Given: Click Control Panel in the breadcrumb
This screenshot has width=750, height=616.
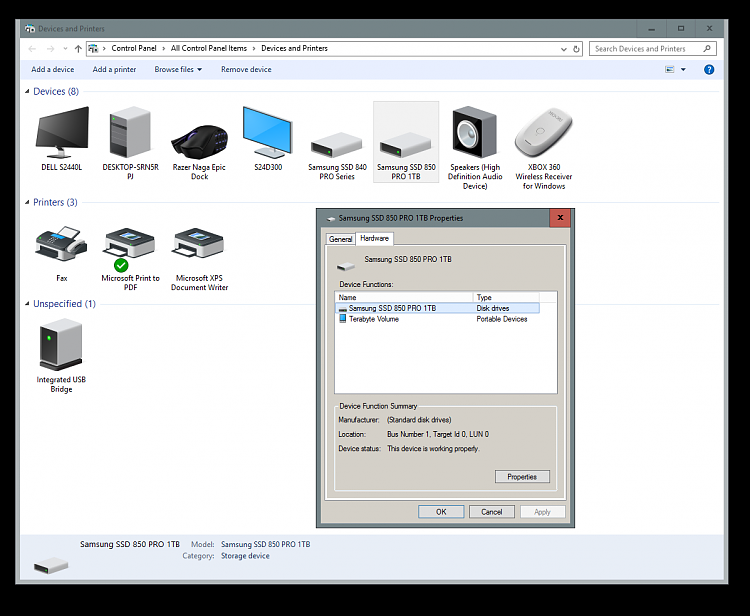Looking at the screenshot, I should [x=134, y=48].
